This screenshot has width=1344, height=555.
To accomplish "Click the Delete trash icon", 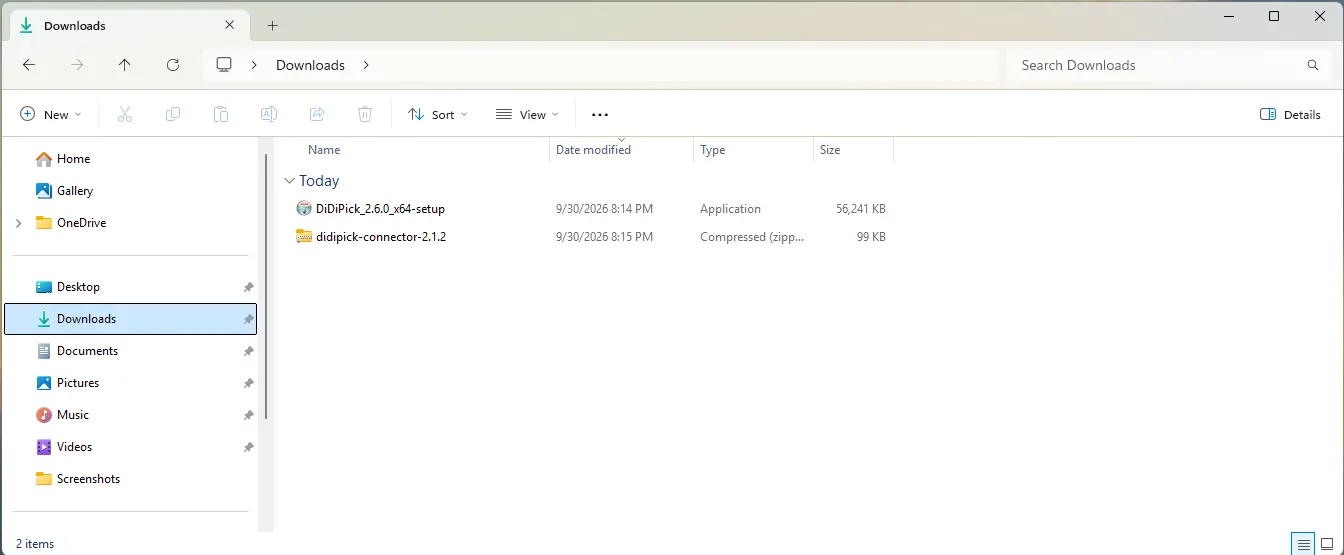I will (x=365, y=115).
